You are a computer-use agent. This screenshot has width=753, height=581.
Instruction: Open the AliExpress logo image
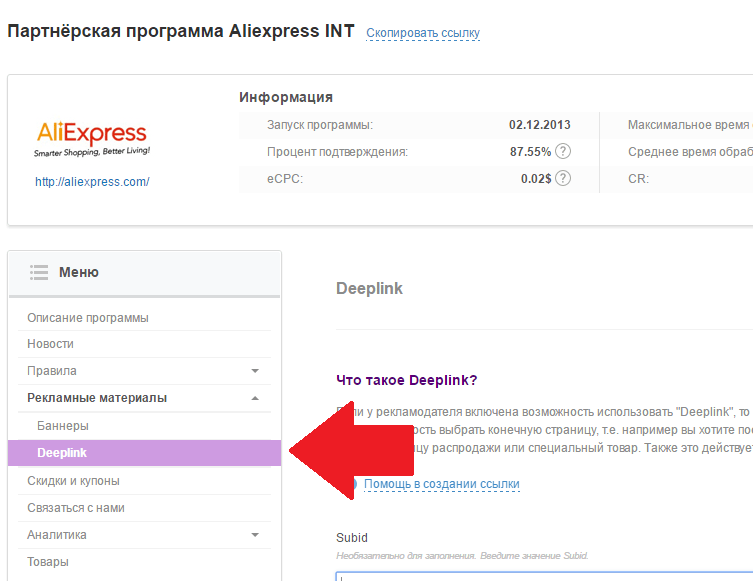point(92,139)
